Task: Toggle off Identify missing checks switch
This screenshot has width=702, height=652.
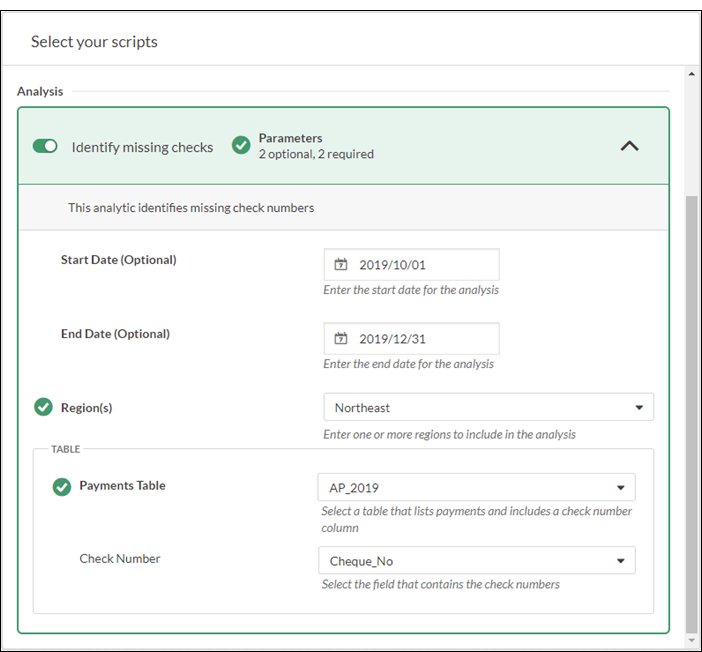Action: tap(45, 147)
